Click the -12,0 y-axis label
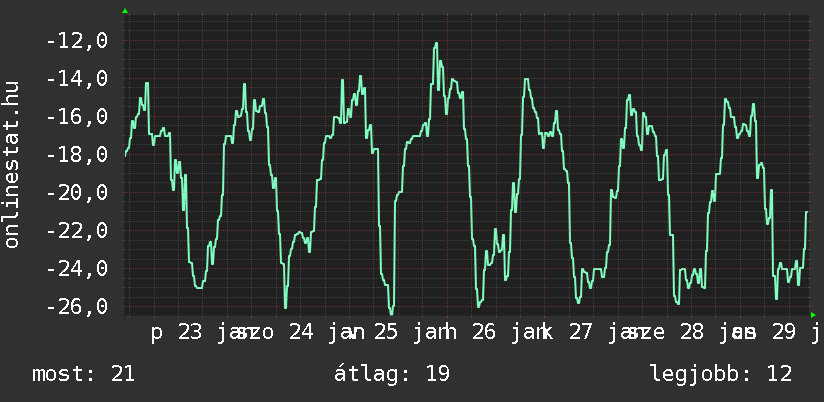The height and width of the screenshot is (402, 824). point(76,41)
